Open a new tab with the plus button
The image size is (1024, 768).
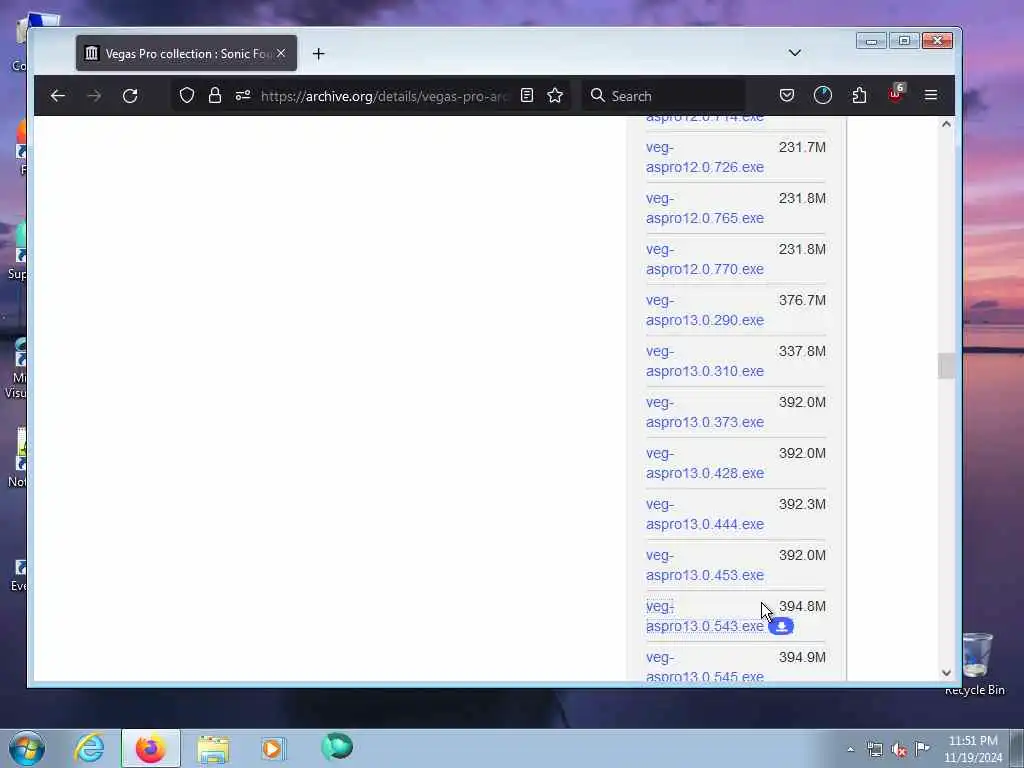tap(318, 54)
